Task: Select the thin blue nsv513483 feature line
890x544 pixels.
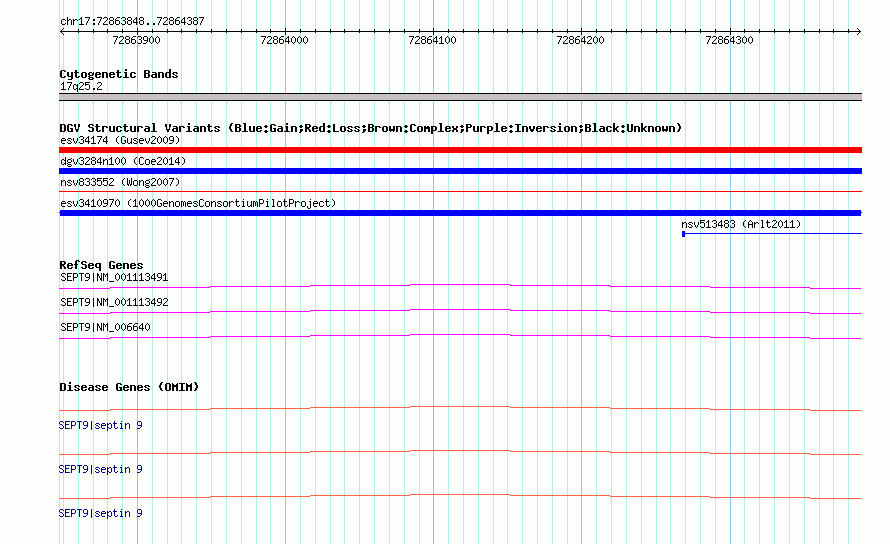Action: (x=772, y=233)
